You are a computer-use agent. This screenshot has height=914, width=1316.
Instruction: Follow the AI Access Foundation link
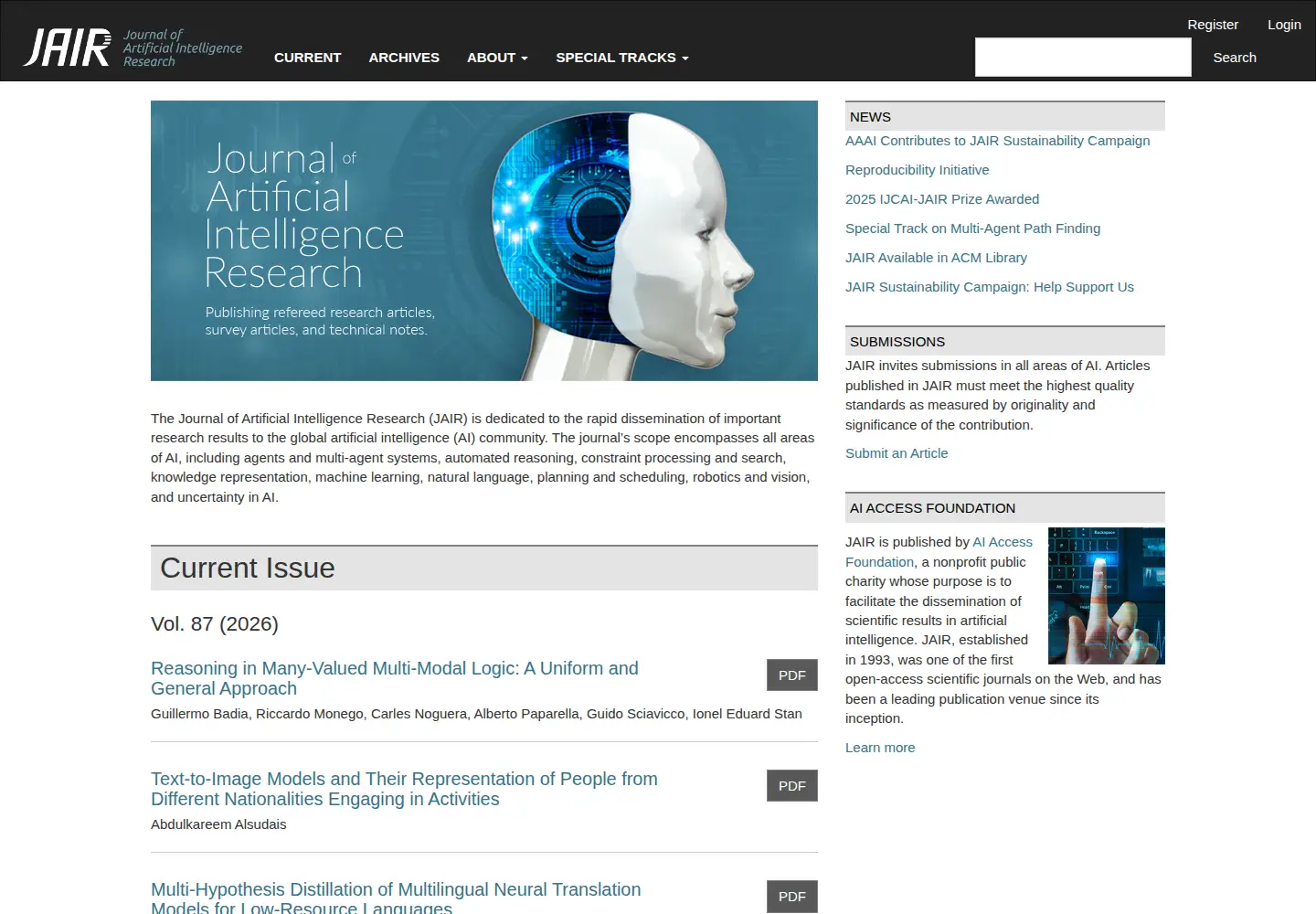pos(1003,542)
